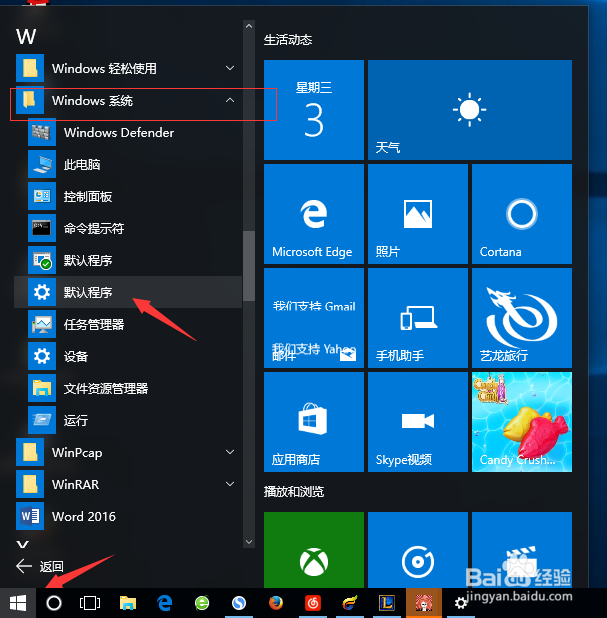Open Task View on the taskbar

(90, 603)
